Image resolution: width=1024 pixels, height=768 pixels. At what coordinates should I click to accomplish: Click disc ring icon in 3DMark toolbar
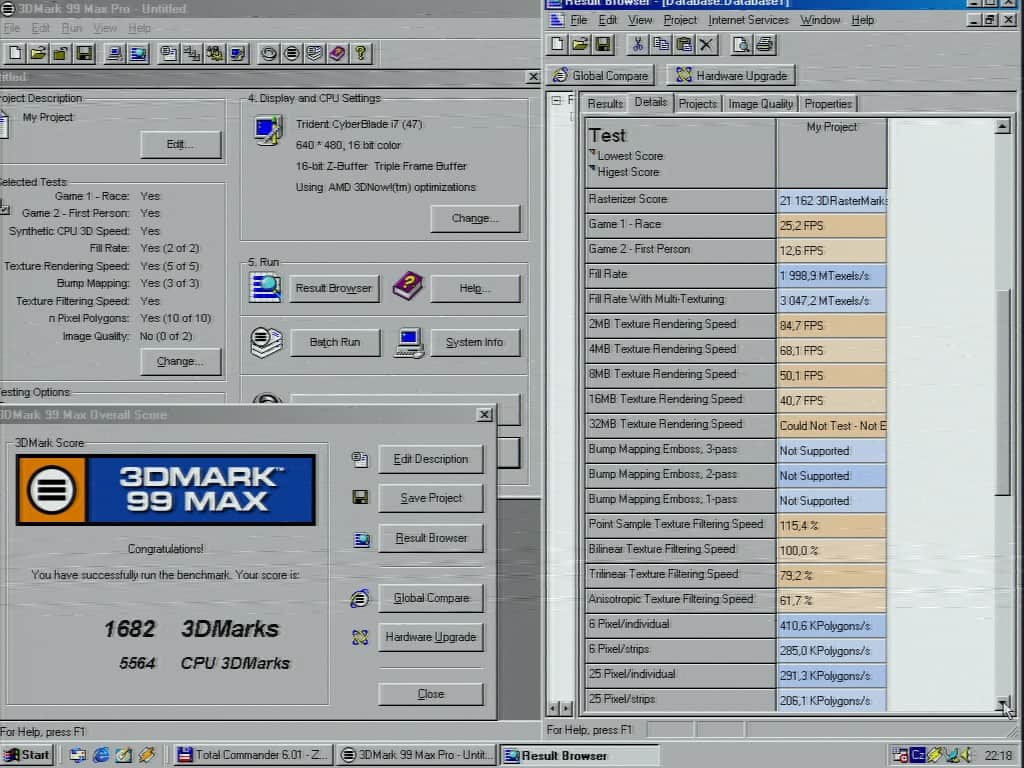[x=268, y=54]
